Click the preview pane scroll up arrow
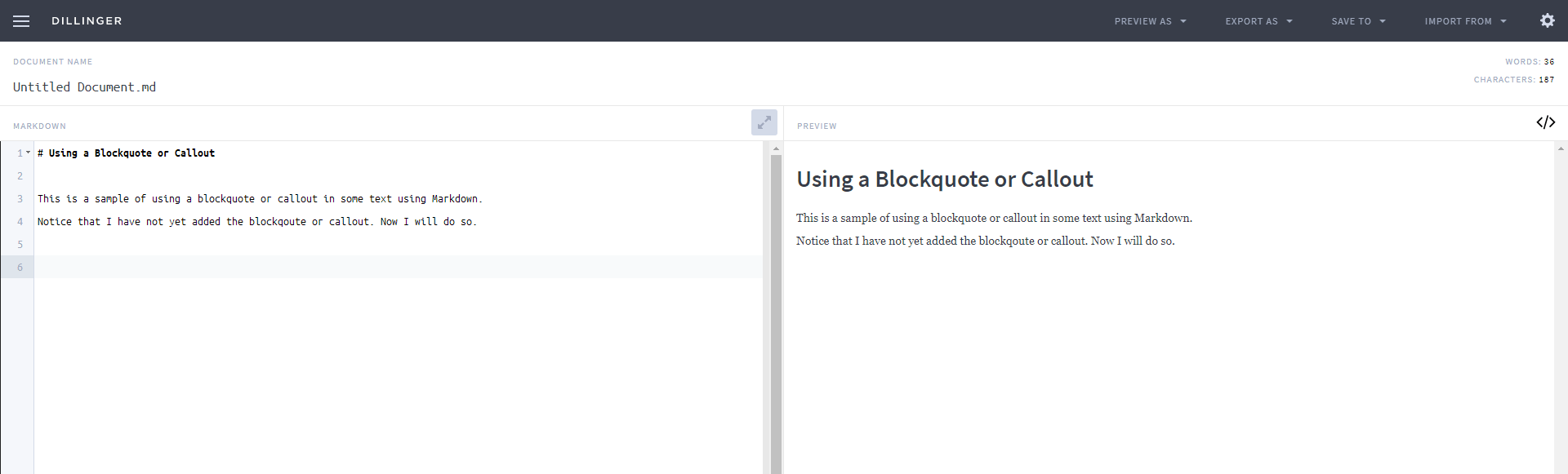This screenshot has height=474, width=1568. coord(1561,148)
